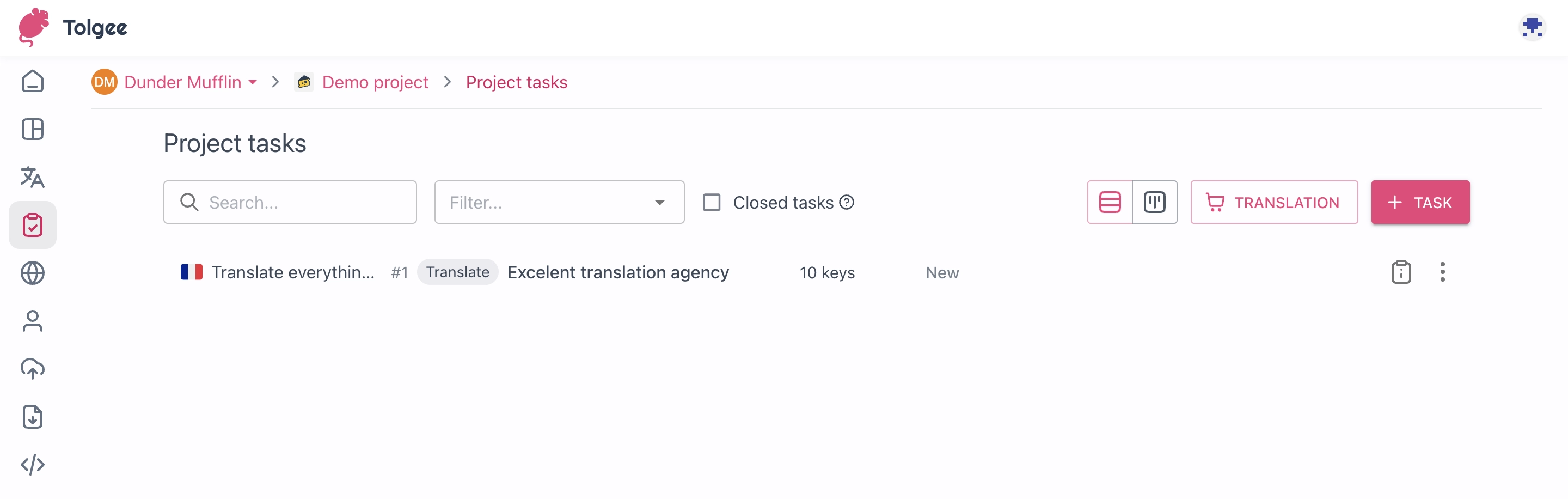The width and height of the screenshot is (1568, 499).
Task: Open the task detail clipboard icon
Action: 1401,272
